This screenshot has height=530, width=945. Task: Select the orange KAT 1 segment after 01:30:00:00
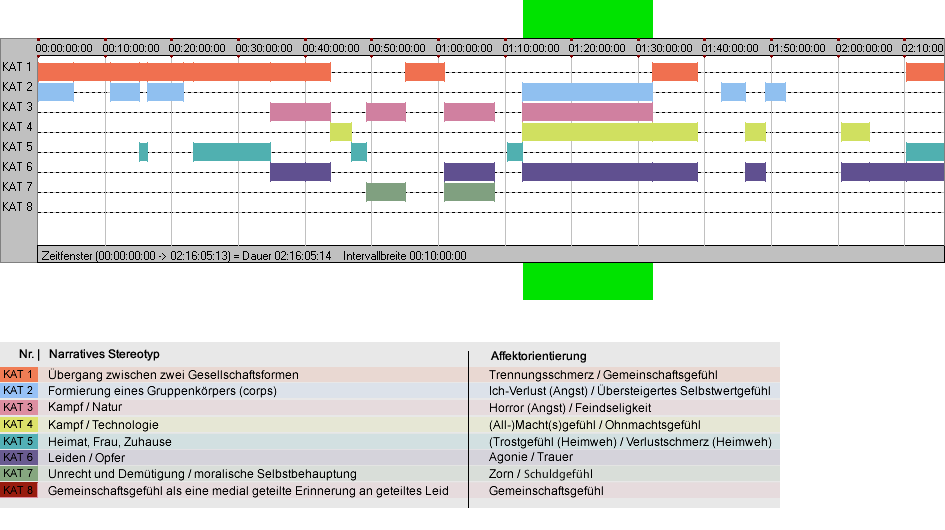coord(675,72)
